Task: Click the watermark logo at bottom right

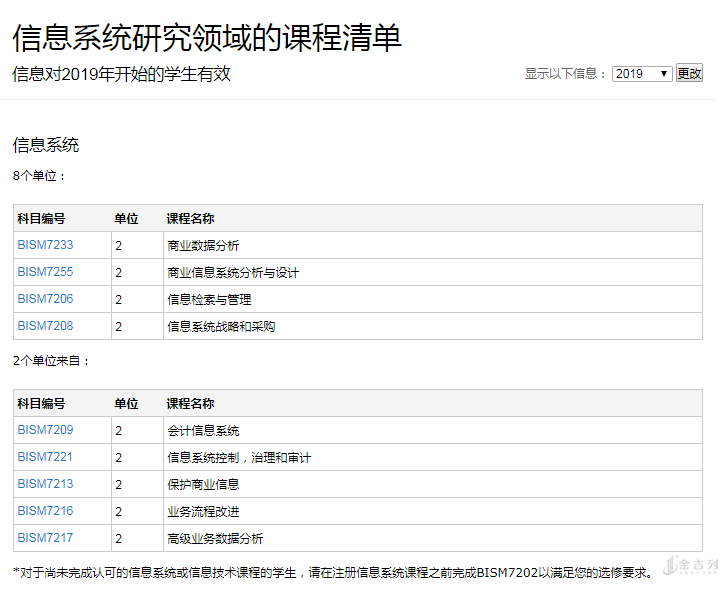Action: click(x=692, y=567)
